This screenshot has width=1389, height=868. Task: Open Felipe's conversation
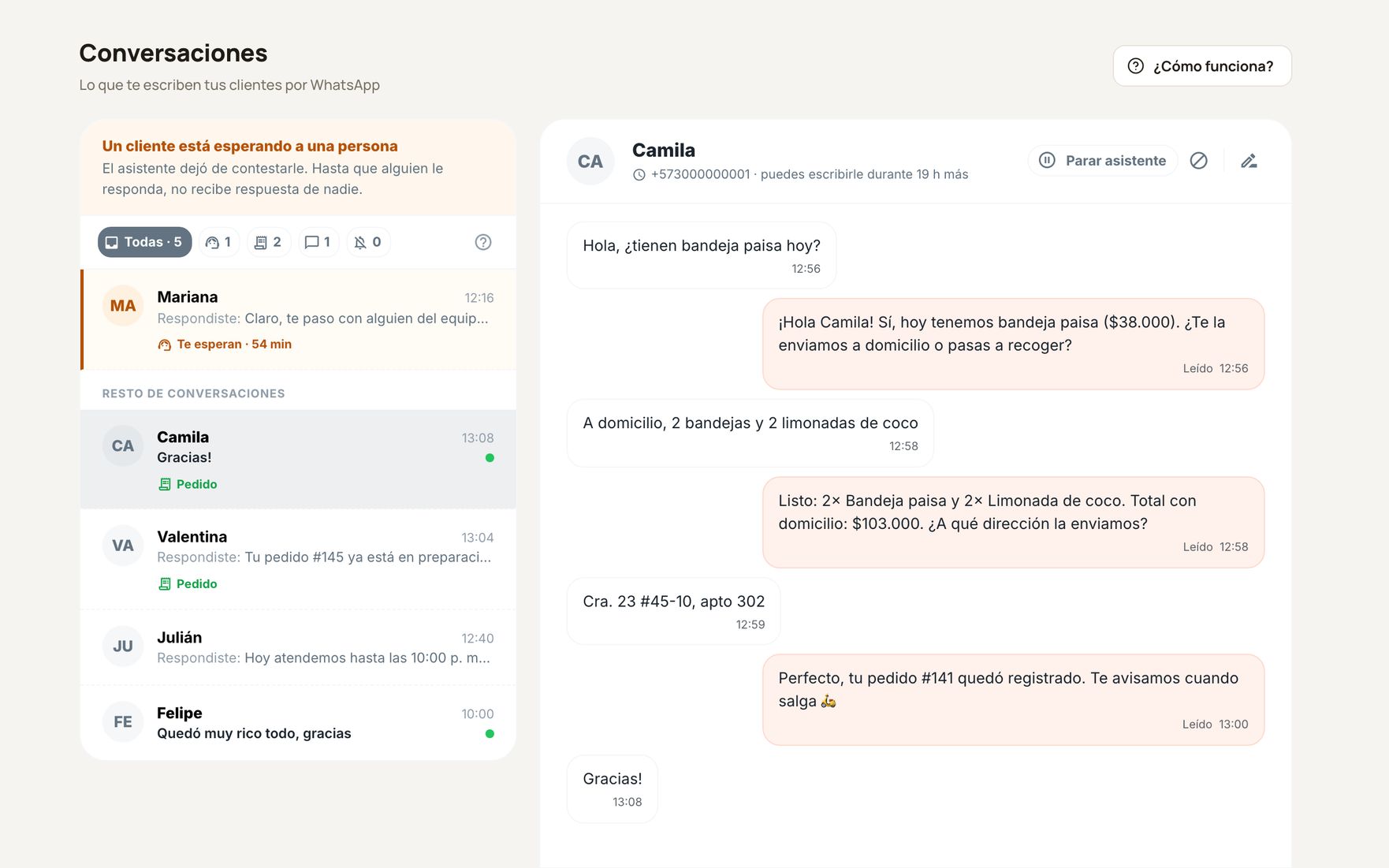299,722
